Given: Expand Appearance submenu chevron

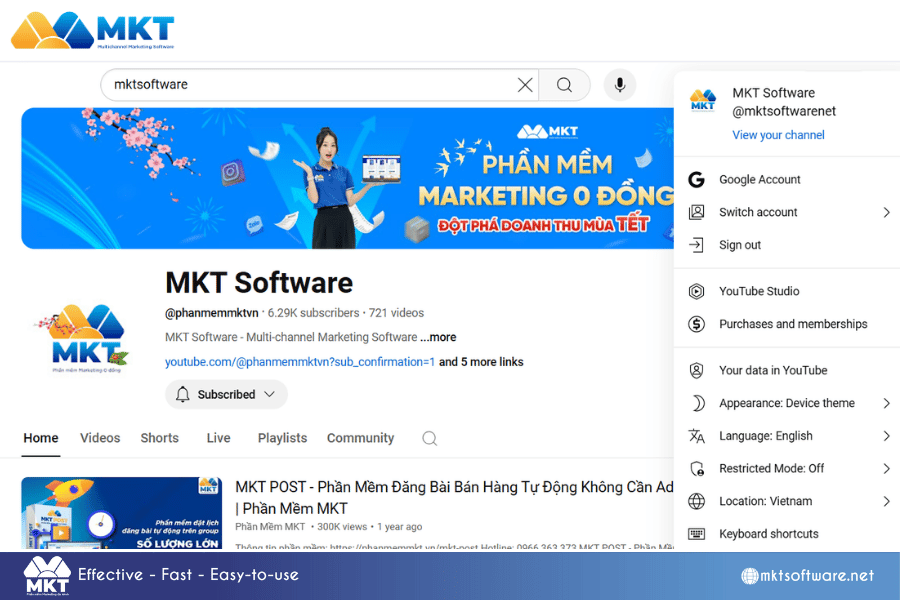Looking at the screenshot, I should 886,403.
